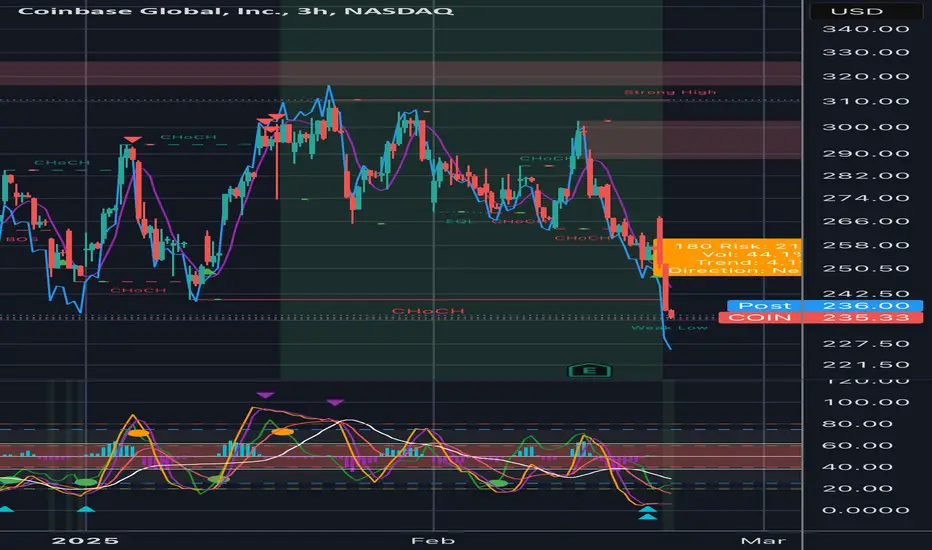
Task: Click the Weak Low label
Action: (x=669, y=328)
